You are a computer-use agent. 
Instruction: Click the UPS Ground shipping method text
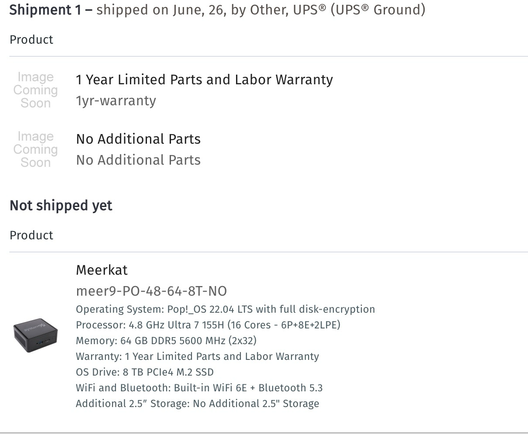378,10
